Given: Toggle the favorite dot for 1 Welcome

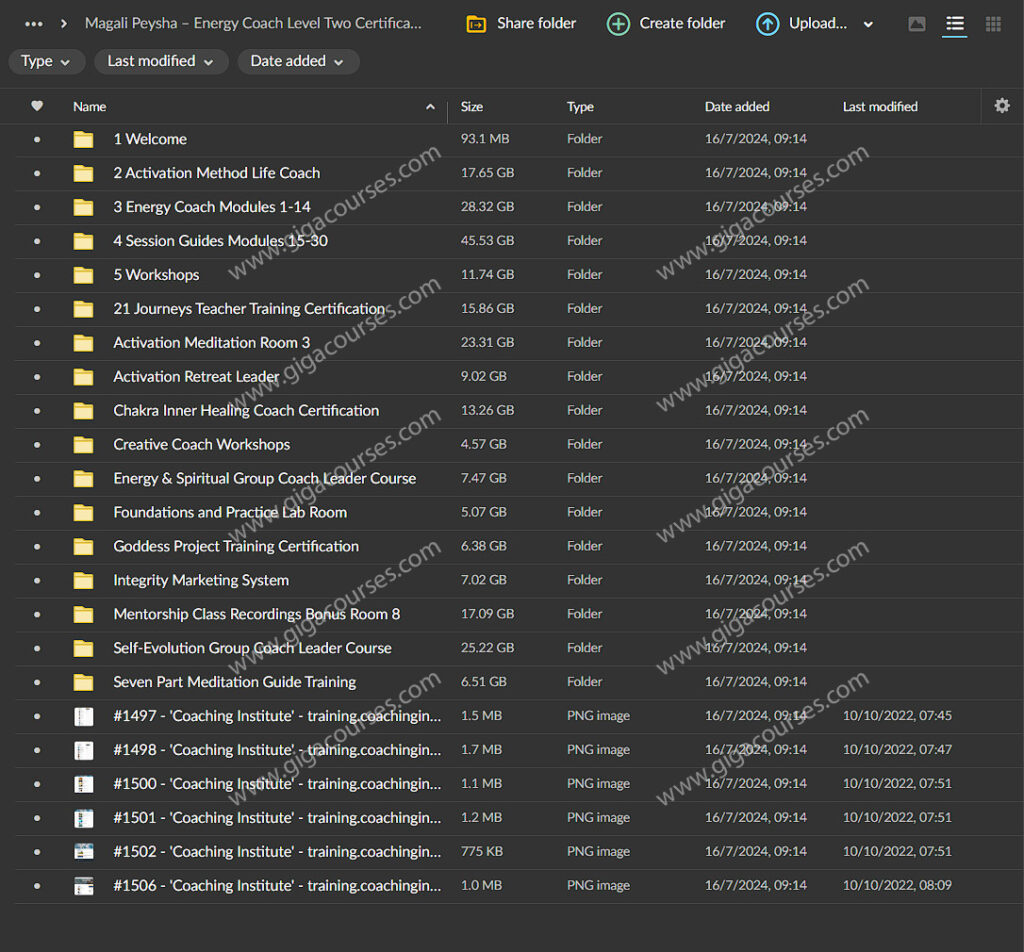Looking at the screenshot, I should [37, 139].
